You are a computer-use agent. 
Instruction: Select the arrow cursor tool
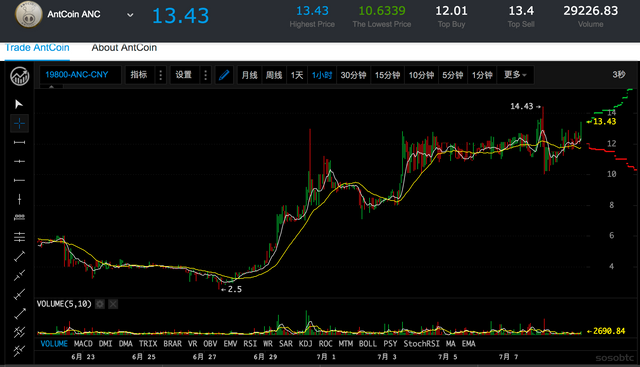point(19,104)
